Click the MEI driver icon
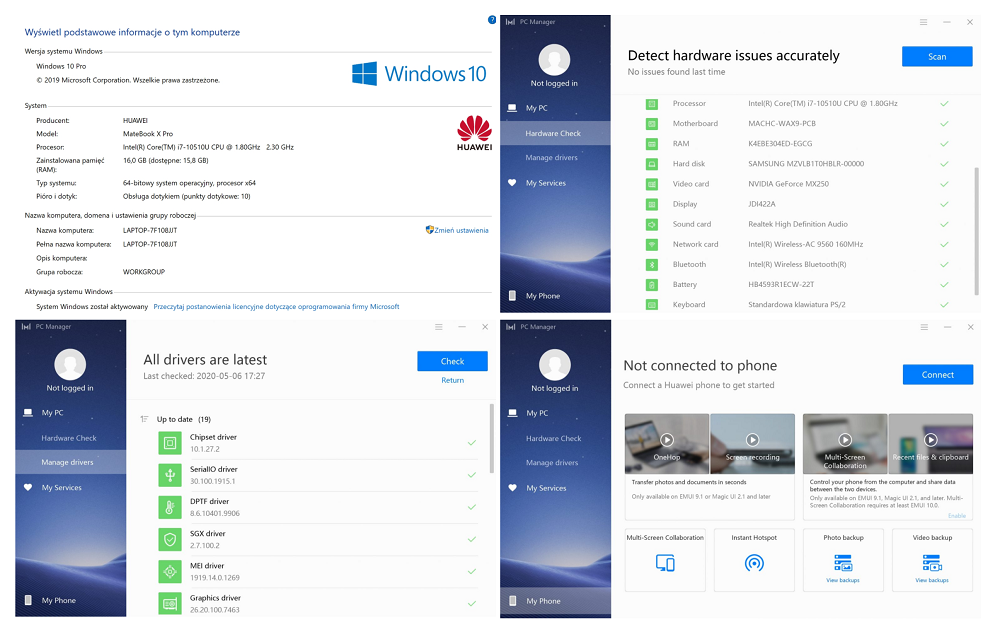The image size is (1000, 627). coord(170,572)
